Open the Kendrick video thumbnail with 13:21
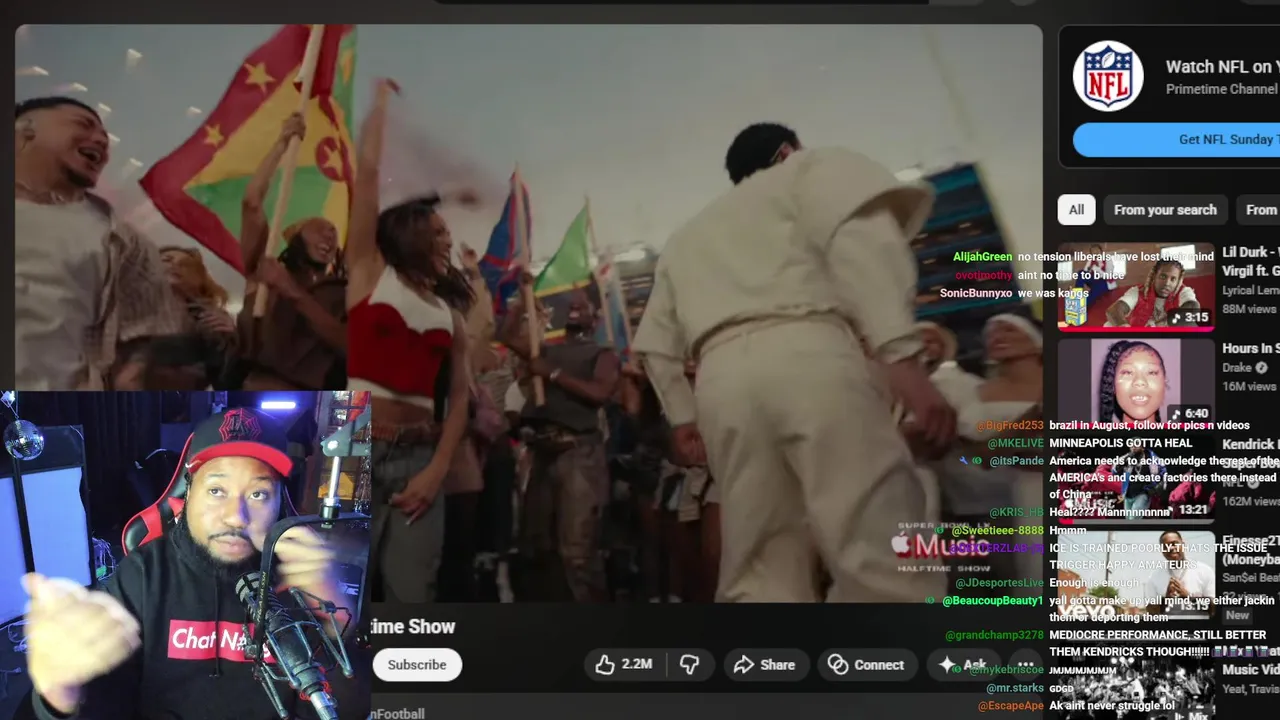 (x=1136, y=479)
